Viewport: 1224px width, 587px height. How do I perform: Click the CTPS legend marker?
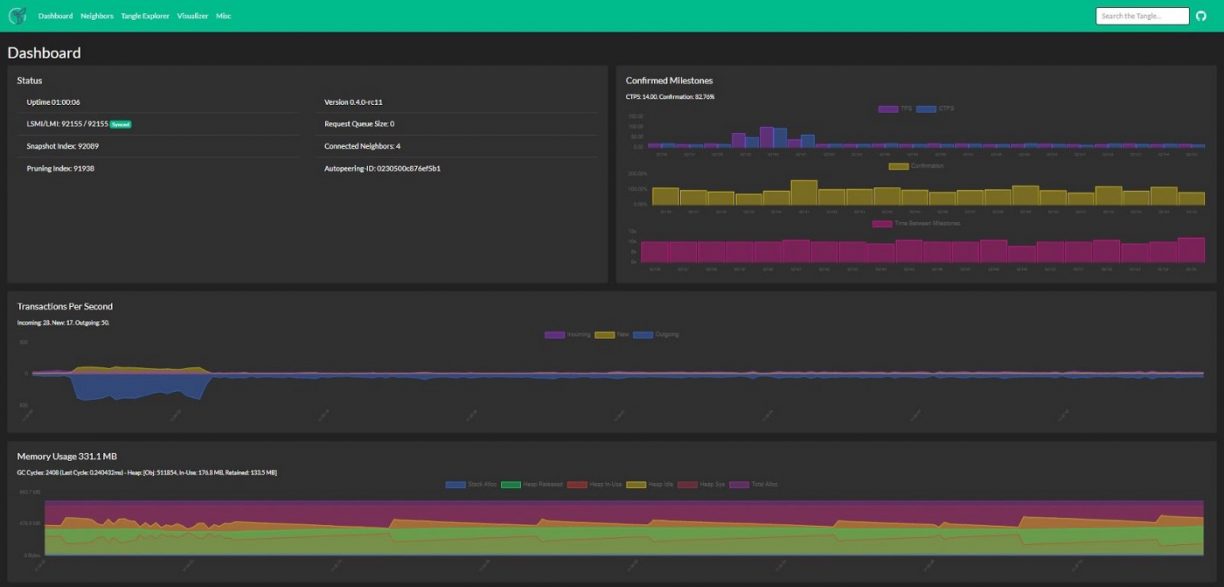[925, 108]
